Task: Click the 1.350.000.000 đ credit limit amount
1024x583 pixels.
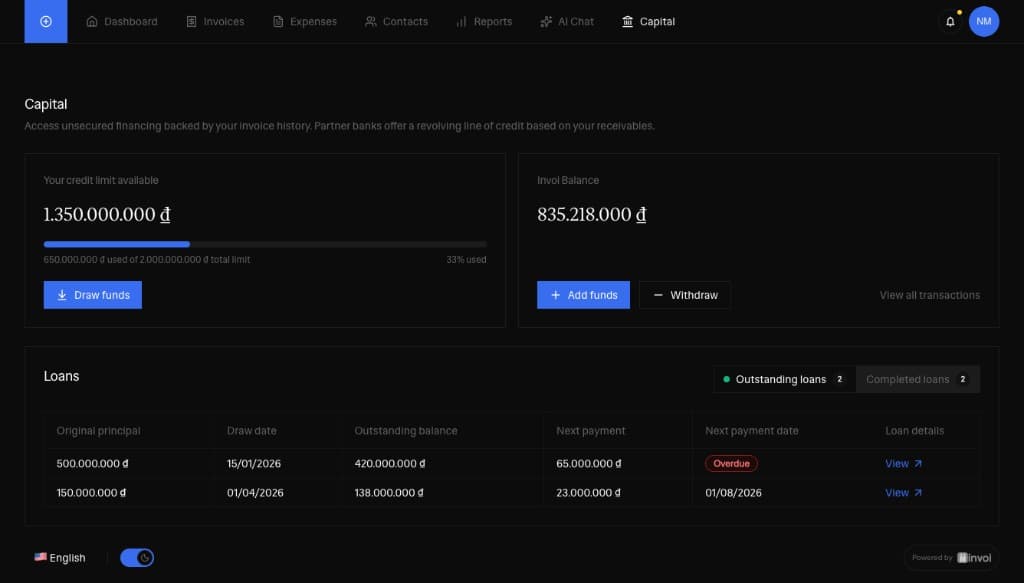Action: [107, 214]
